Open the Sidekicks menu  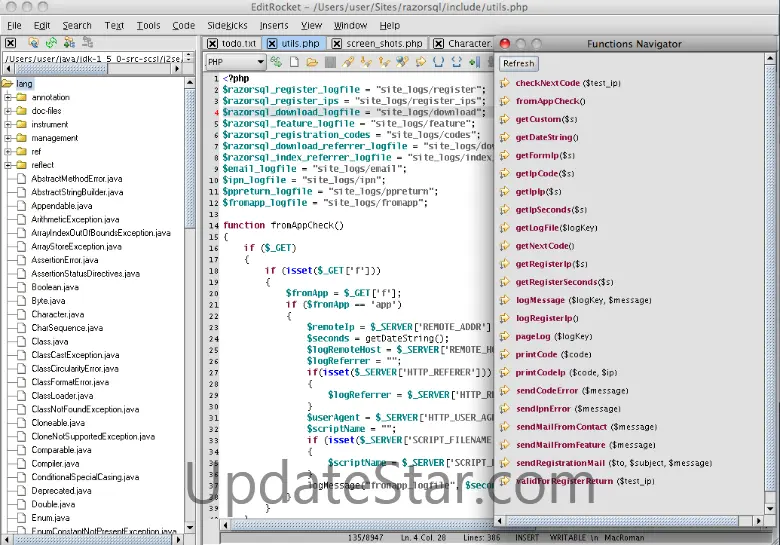(227, 25)
